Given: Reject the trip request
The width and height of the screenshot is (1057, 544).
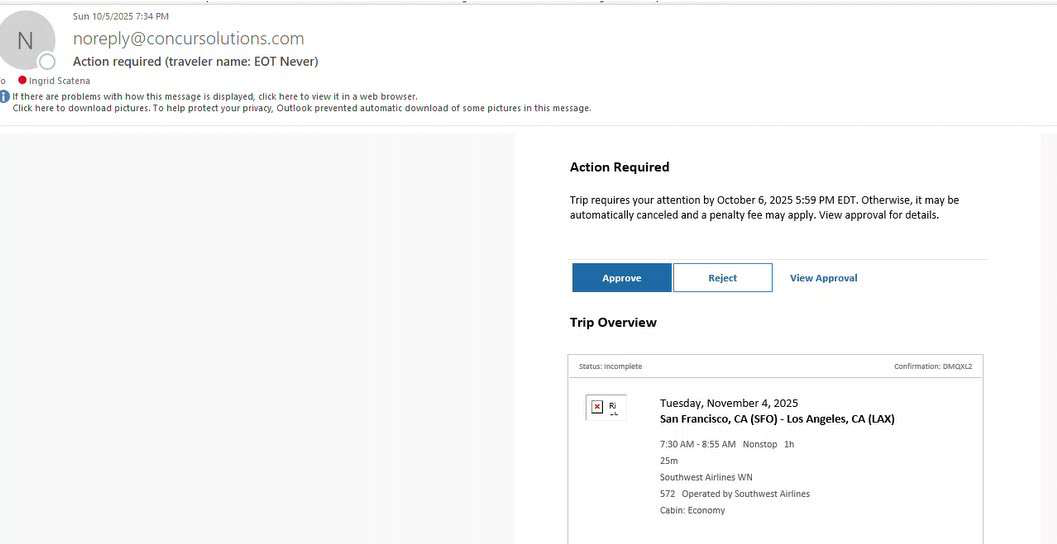Looking at the screenshot, I should click(x=723, y=278).
